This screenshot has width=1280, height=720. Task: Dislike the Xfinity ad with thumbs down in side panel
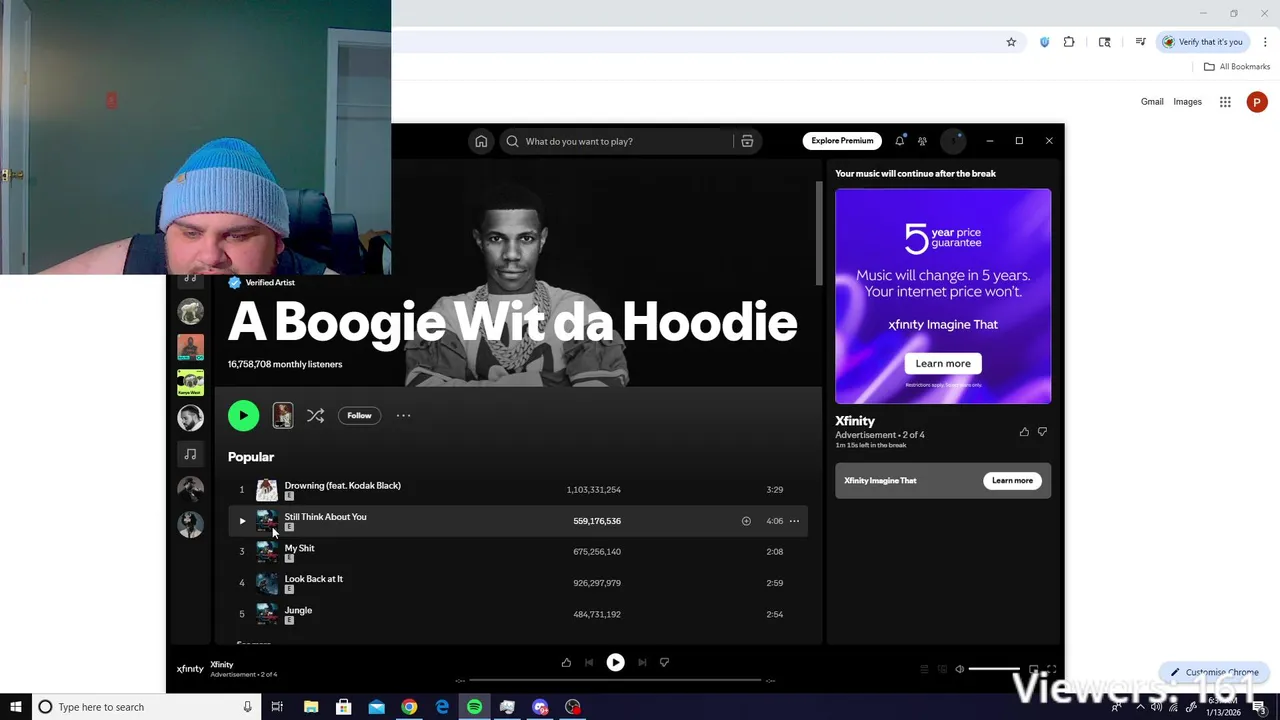coord(1042,432)
